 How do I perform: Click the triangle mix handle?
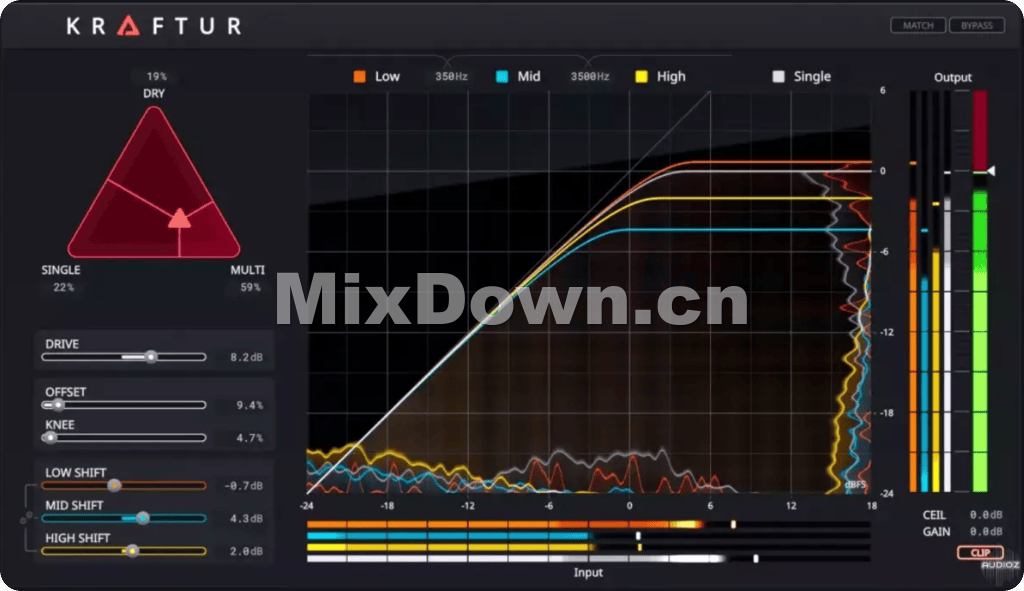point(180,219)
